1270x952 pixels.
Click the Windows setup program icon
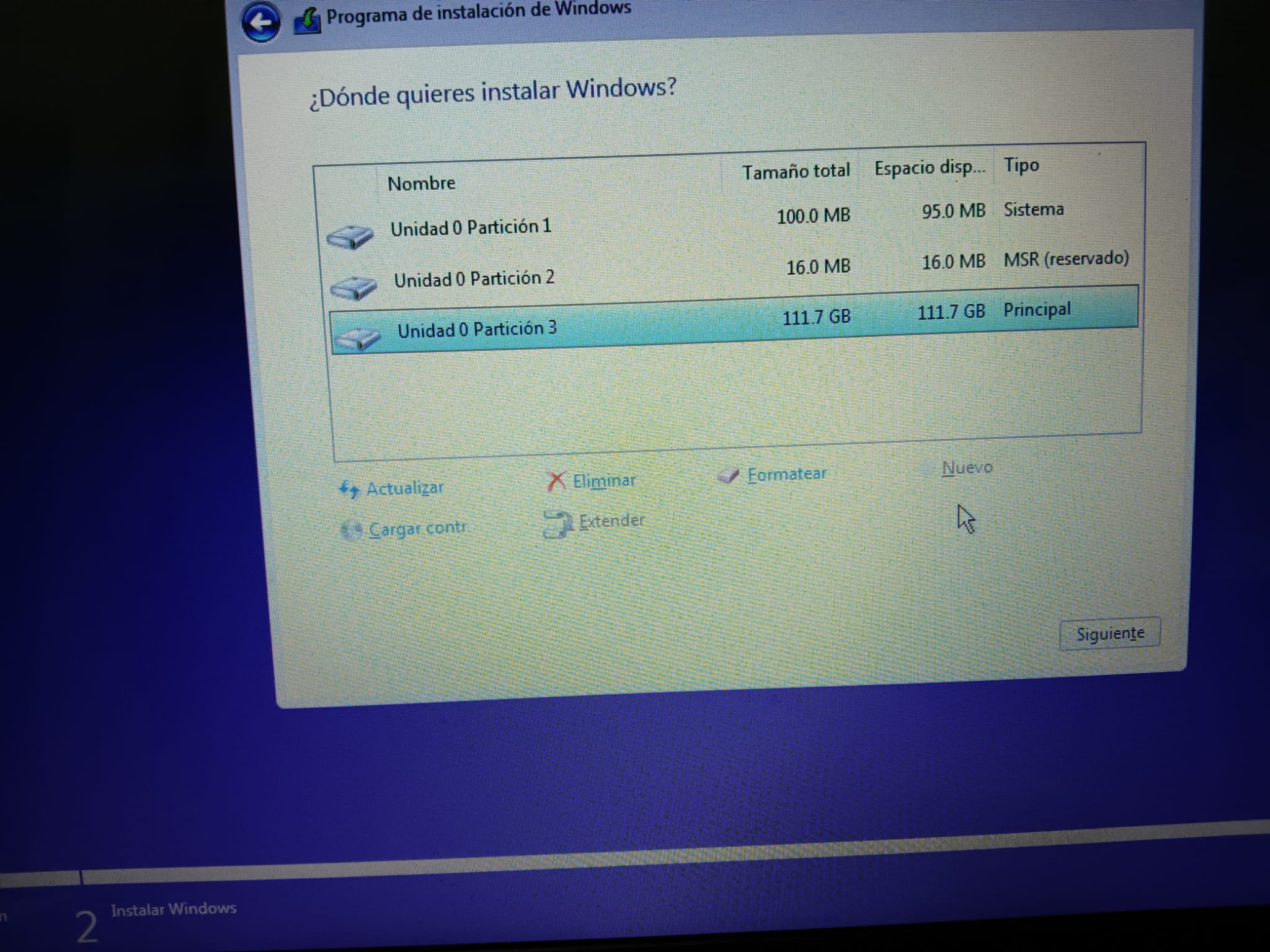point(307,20)
